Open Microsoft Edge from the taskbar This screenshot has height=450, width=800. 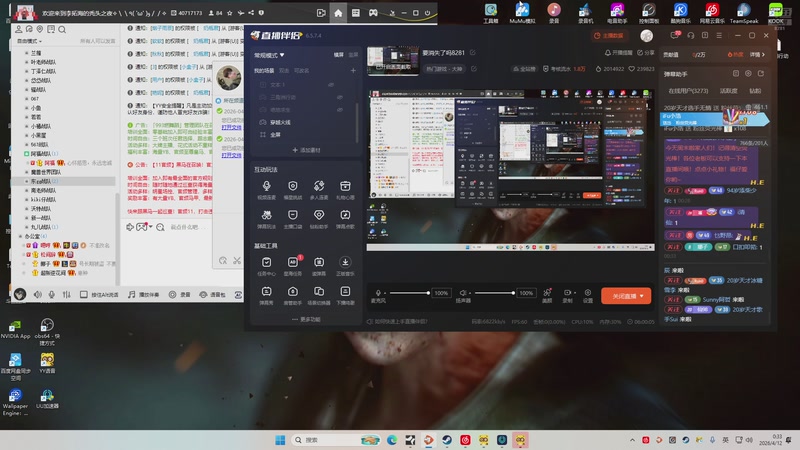(392, 440)
